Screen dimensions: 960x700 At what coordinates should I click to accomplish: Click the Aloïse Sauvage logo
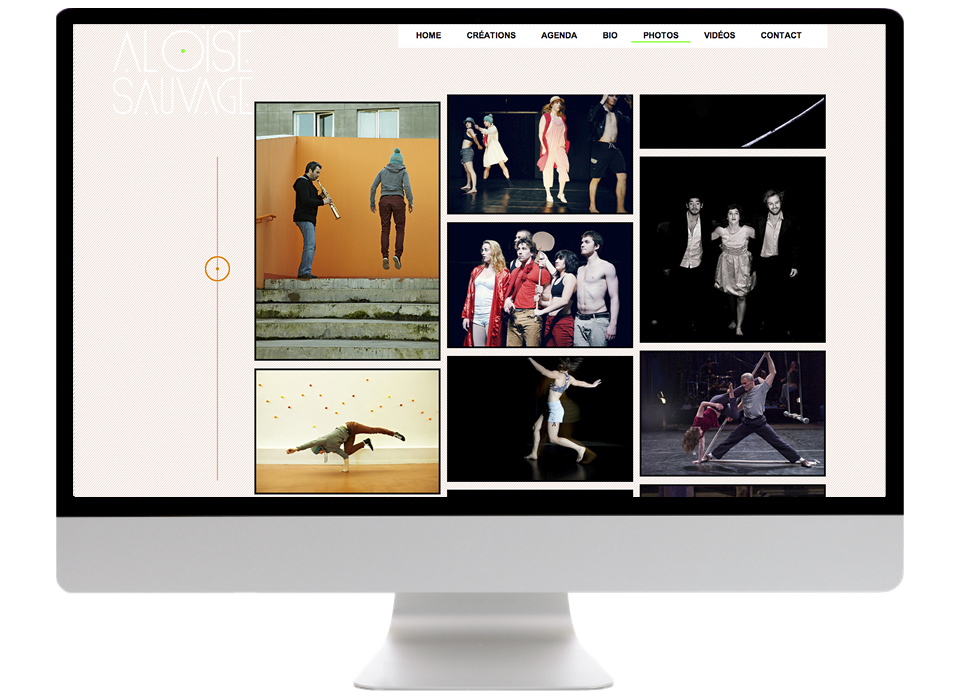coord(182,72)
